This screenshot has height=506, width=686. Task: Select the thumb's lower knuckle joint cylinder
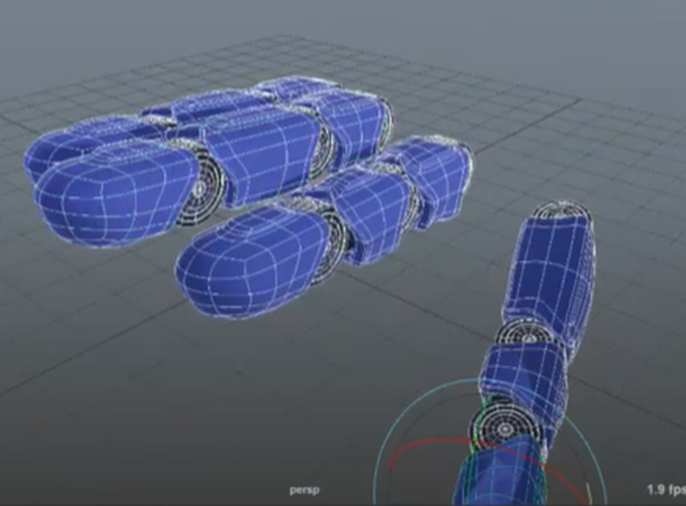(x=503, y=426)
